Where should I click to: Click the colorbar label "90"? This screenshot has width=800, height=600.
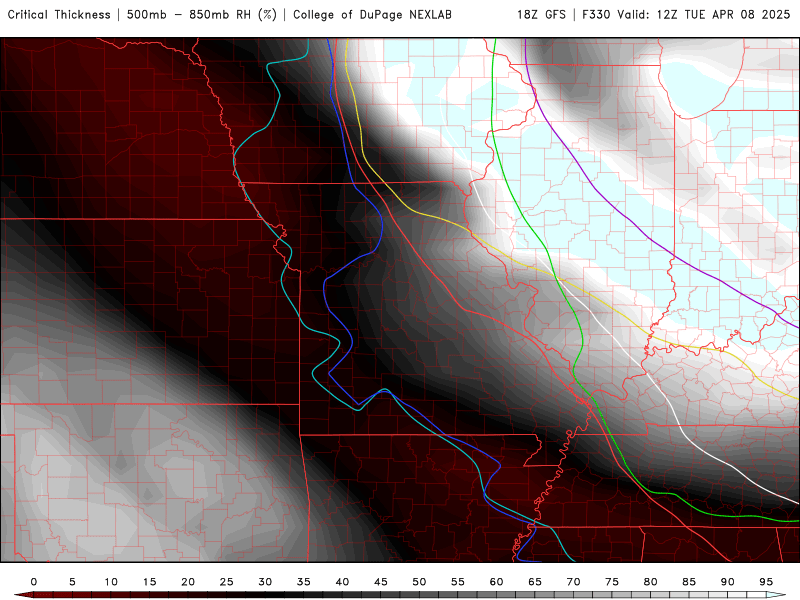click(727, 582)
